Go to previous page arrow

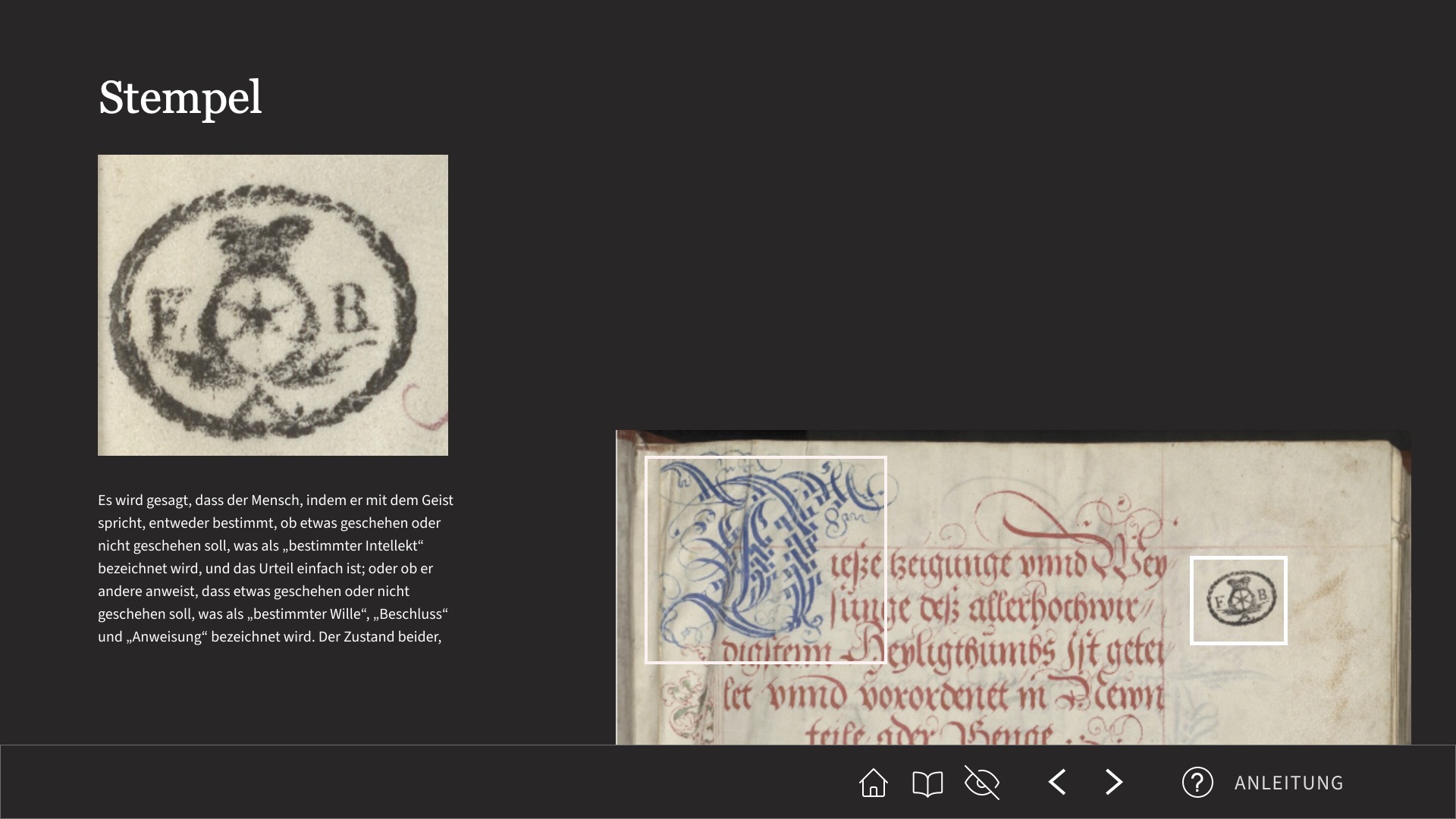pos(1057,782)
